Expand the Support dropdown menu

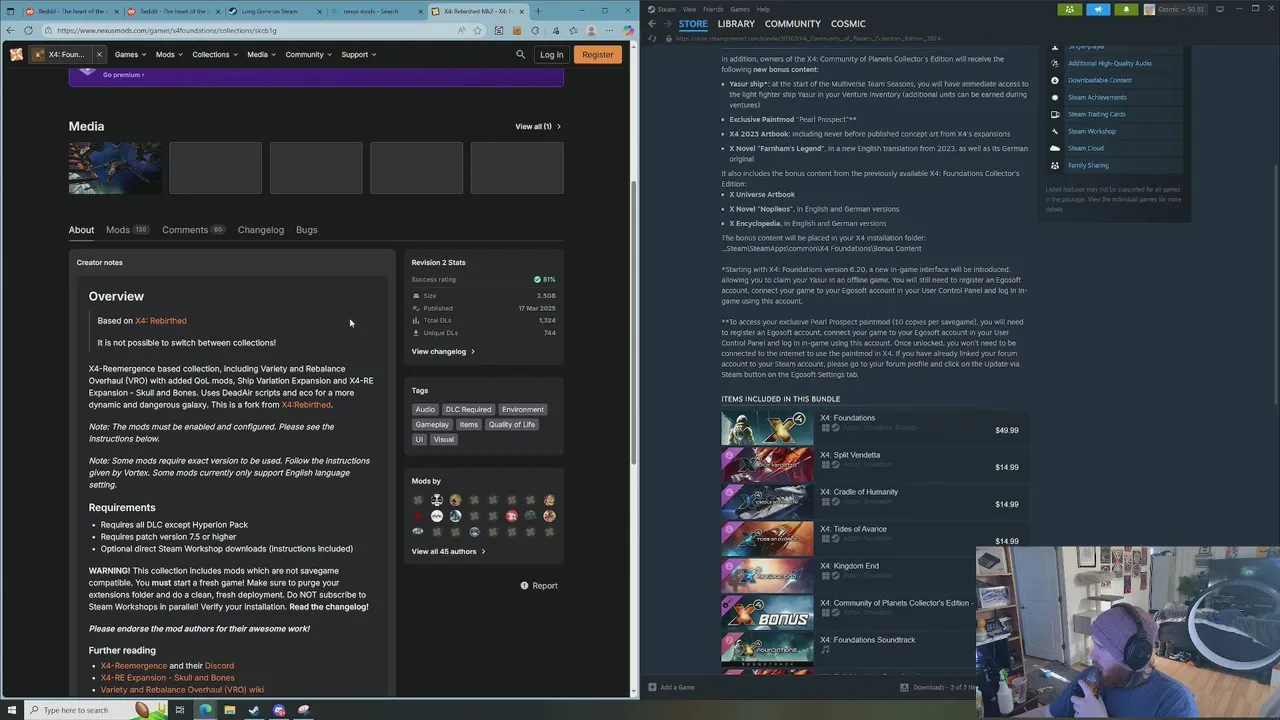pyautogui.click(x=359, y=54)
